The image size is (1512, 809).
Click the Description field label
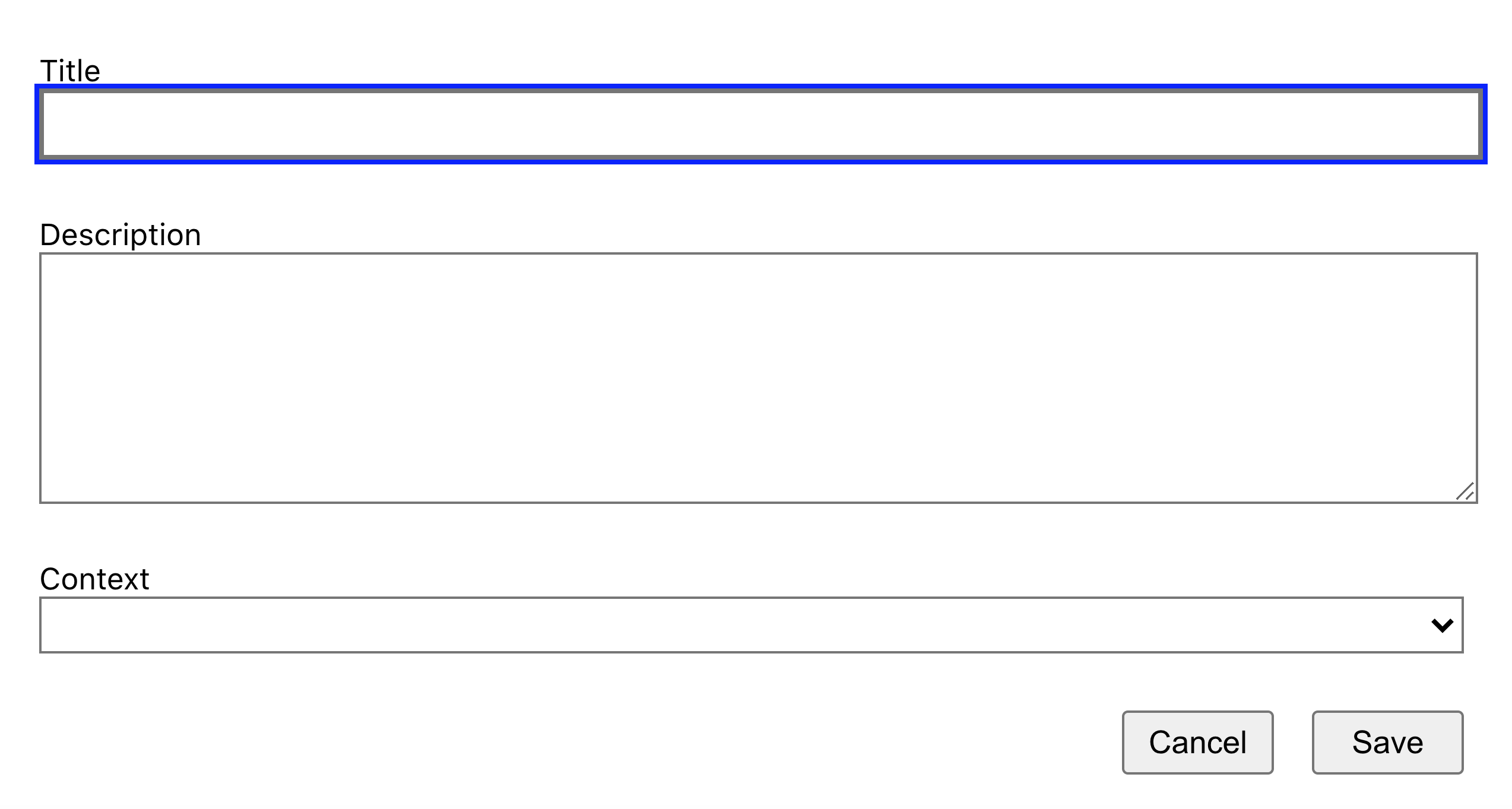pyautogui.click(x=121, y=235)
